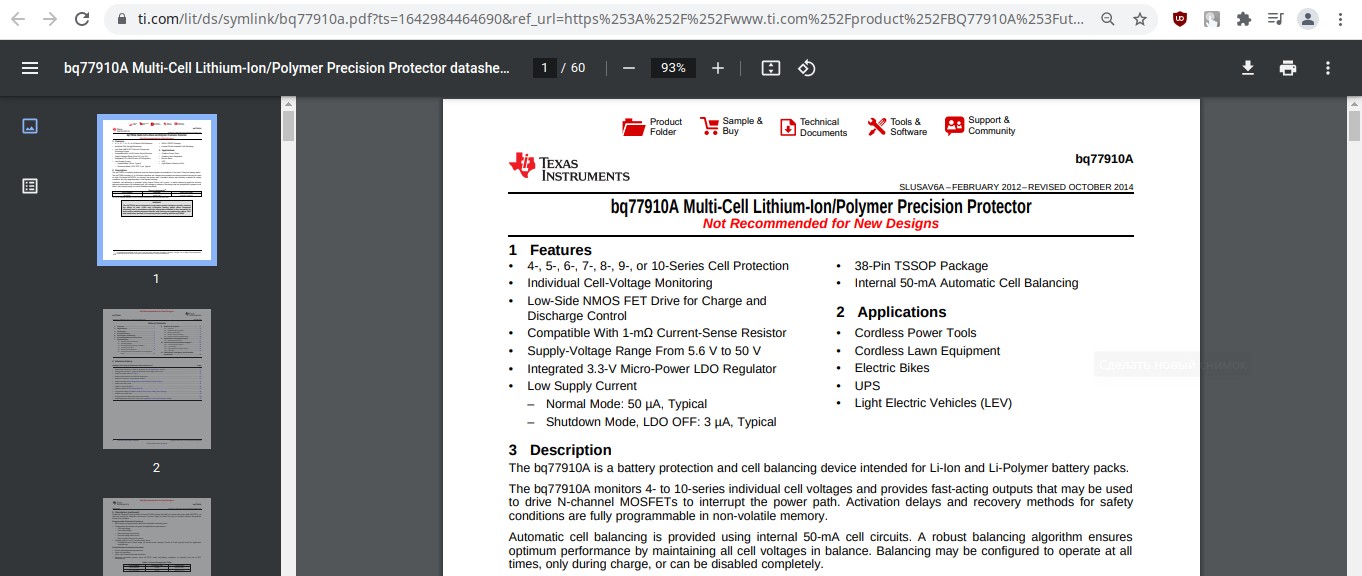Viewport: 1362px width, 576px height.
Task: Click PDF document title in toolbar
Action: pyautogui.click(x=286, y=68)
